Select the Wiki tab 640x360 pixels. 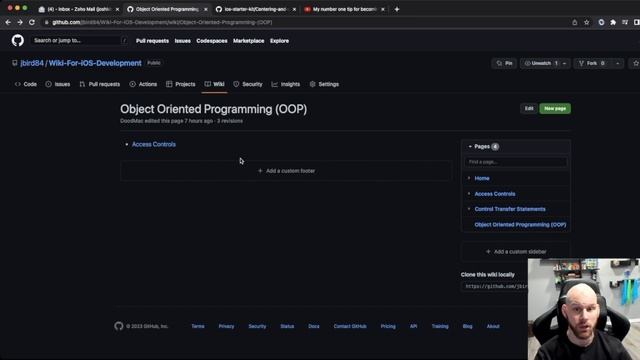(x=214, y=84)
